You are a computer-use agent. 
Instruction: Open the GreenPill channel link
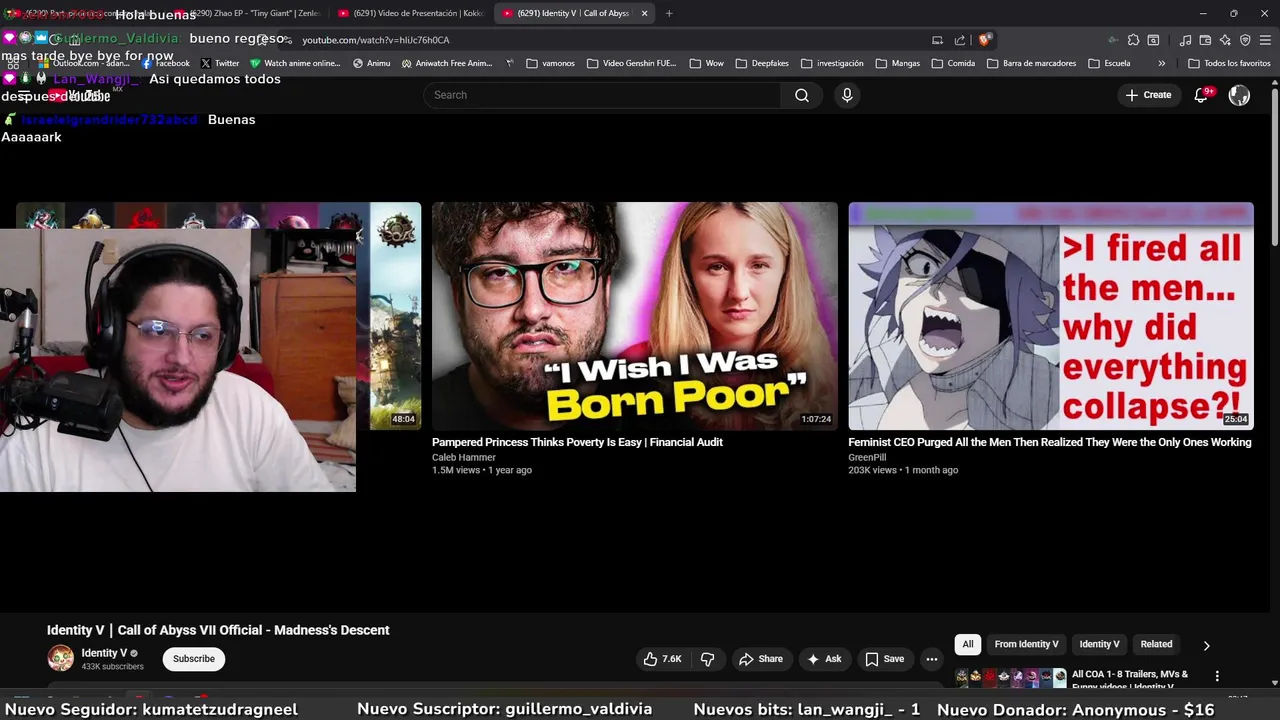click(x=867, y=457)
